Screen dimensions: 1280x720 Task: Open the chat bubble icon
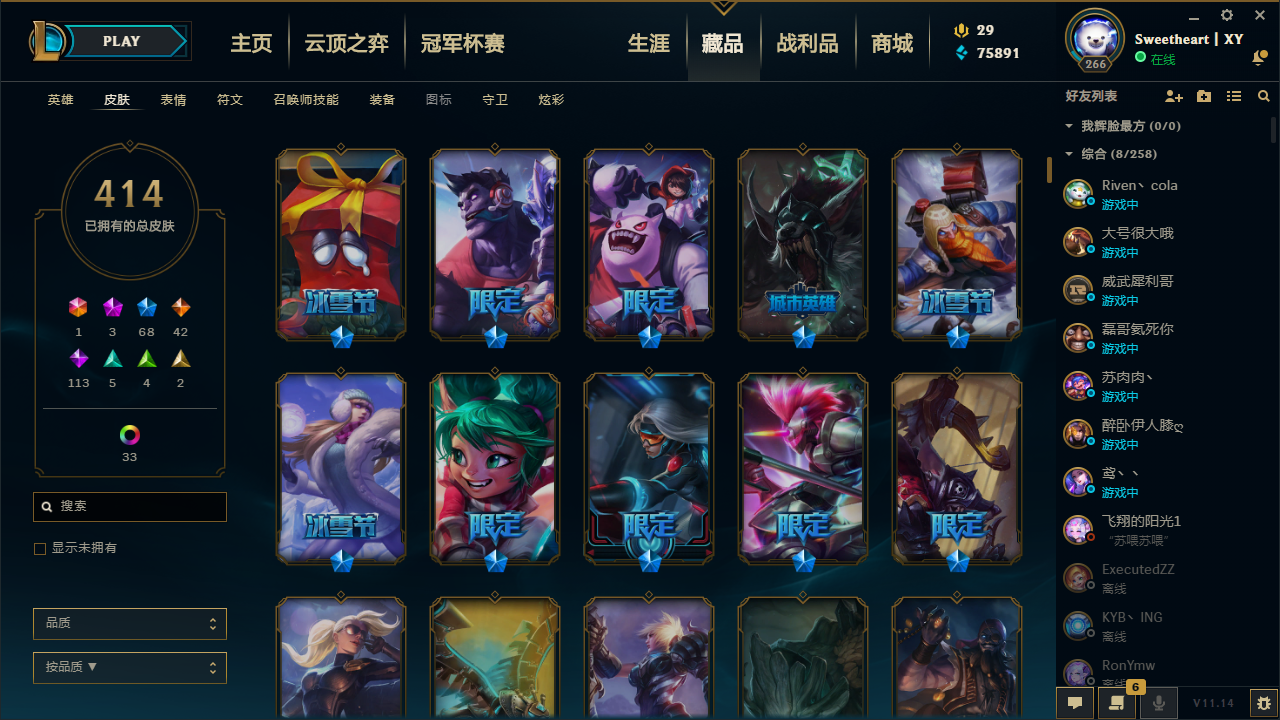(1075, 703)
